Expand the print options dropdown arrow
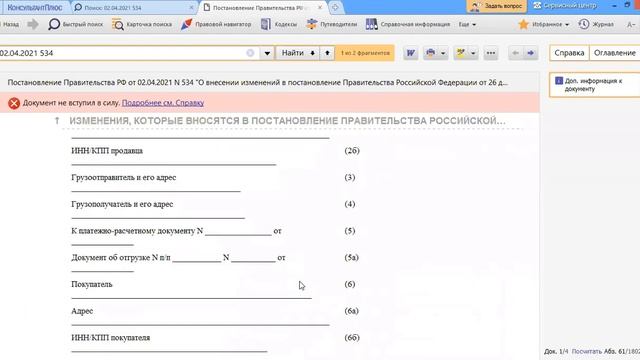Viewport: 640px width, 360px height. [x=443, y=53]
